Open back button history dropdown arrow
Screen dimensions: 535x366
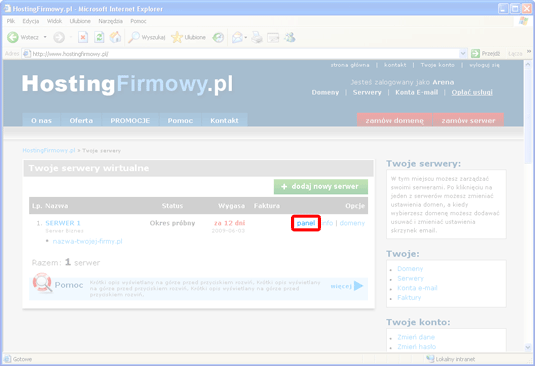coord(45,37)
